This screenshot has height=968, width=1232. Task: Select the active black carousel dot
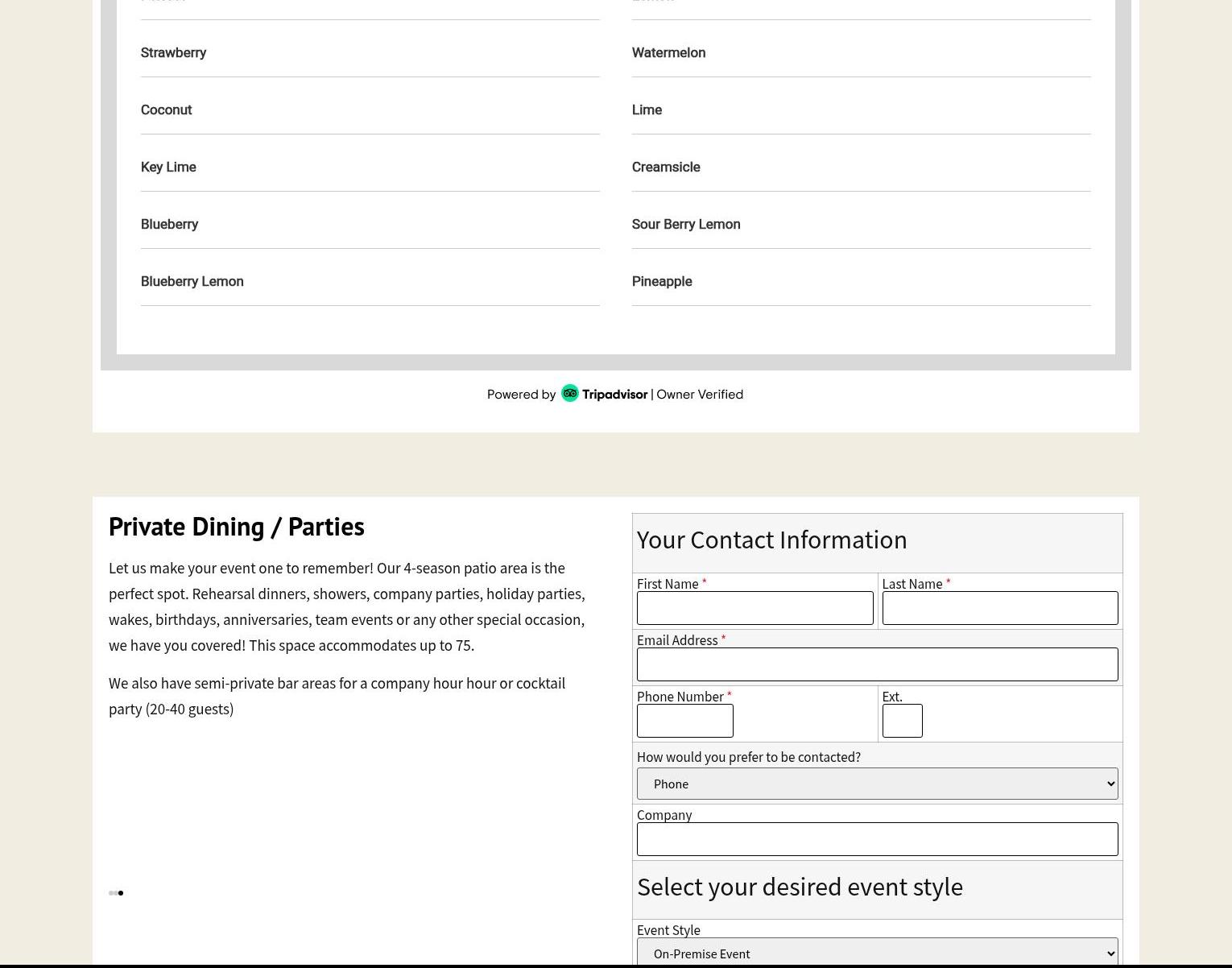point(121,892)
